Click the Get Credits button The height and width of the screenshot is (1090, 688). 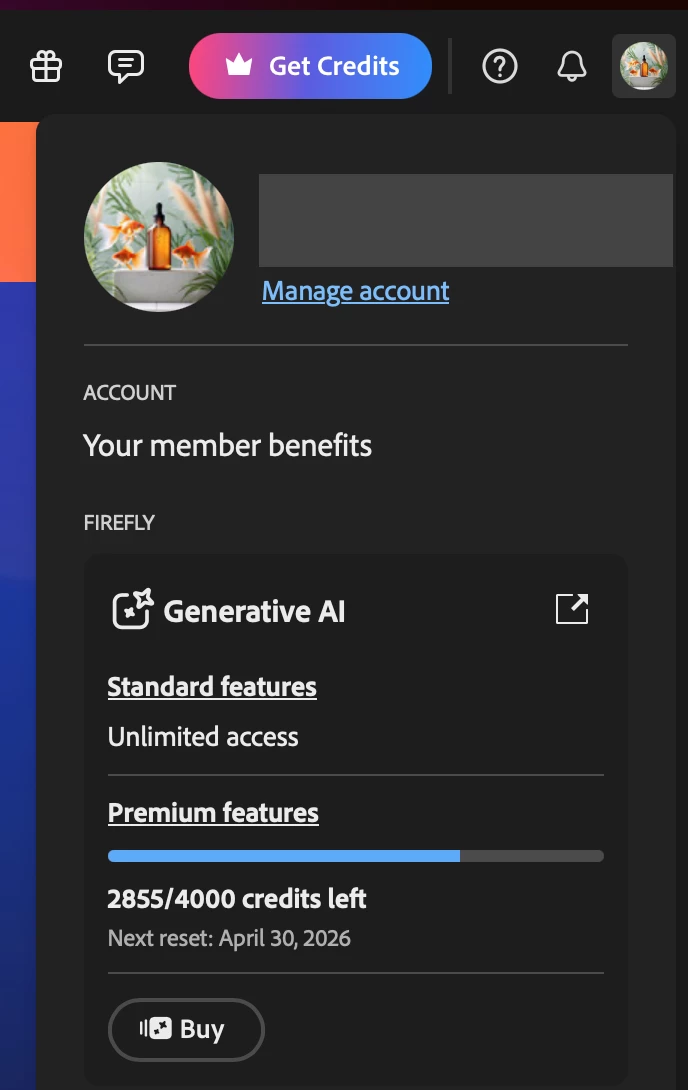coord(310,66)
